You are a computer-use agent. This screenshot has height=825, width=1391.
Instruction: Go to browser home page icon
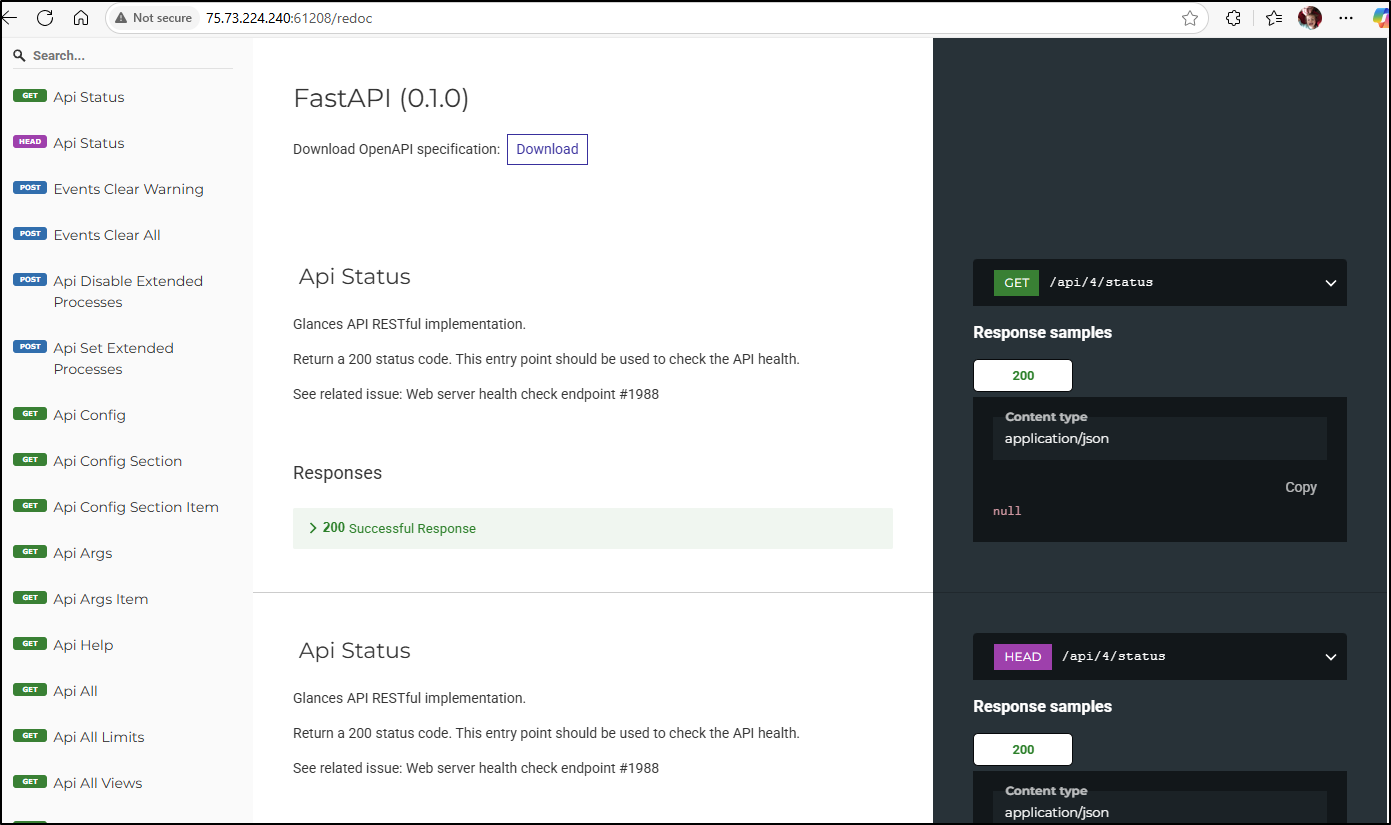tap(81, 18)
